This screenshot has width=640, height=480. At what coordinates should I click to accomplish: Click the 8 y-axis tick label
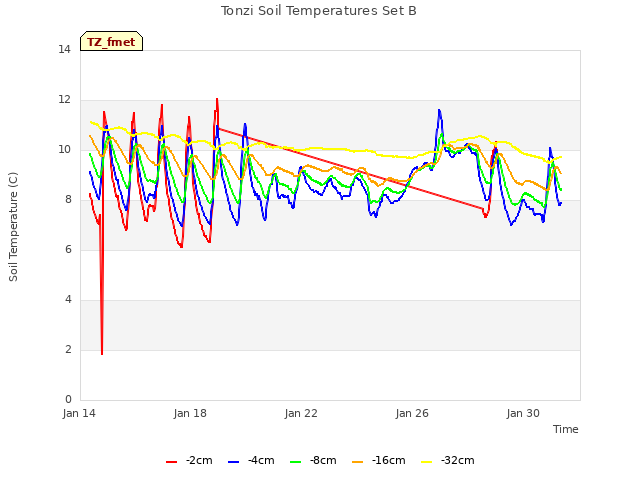point(68,200)
